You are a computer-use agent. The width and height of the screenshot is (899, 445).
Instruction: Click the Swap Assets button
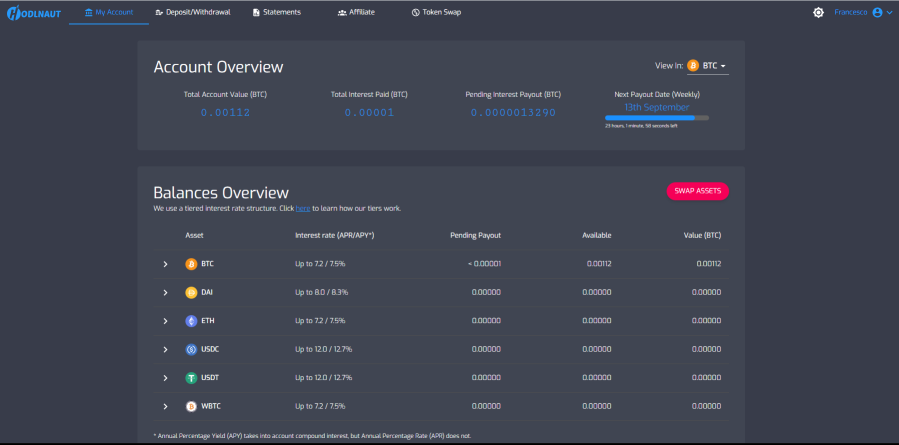697,191
